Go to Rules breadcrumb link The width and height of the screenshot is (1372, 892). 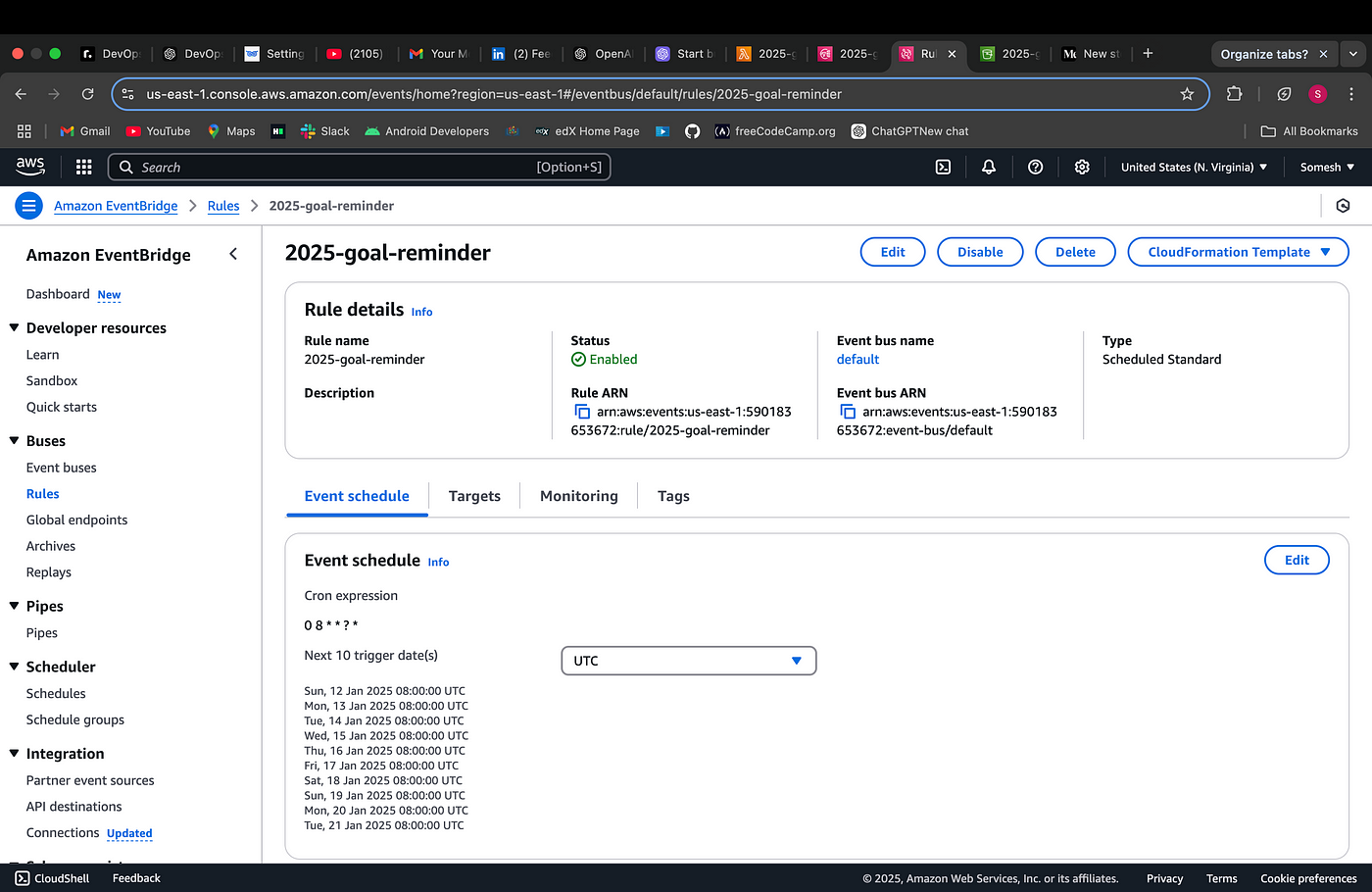point(223,206)
